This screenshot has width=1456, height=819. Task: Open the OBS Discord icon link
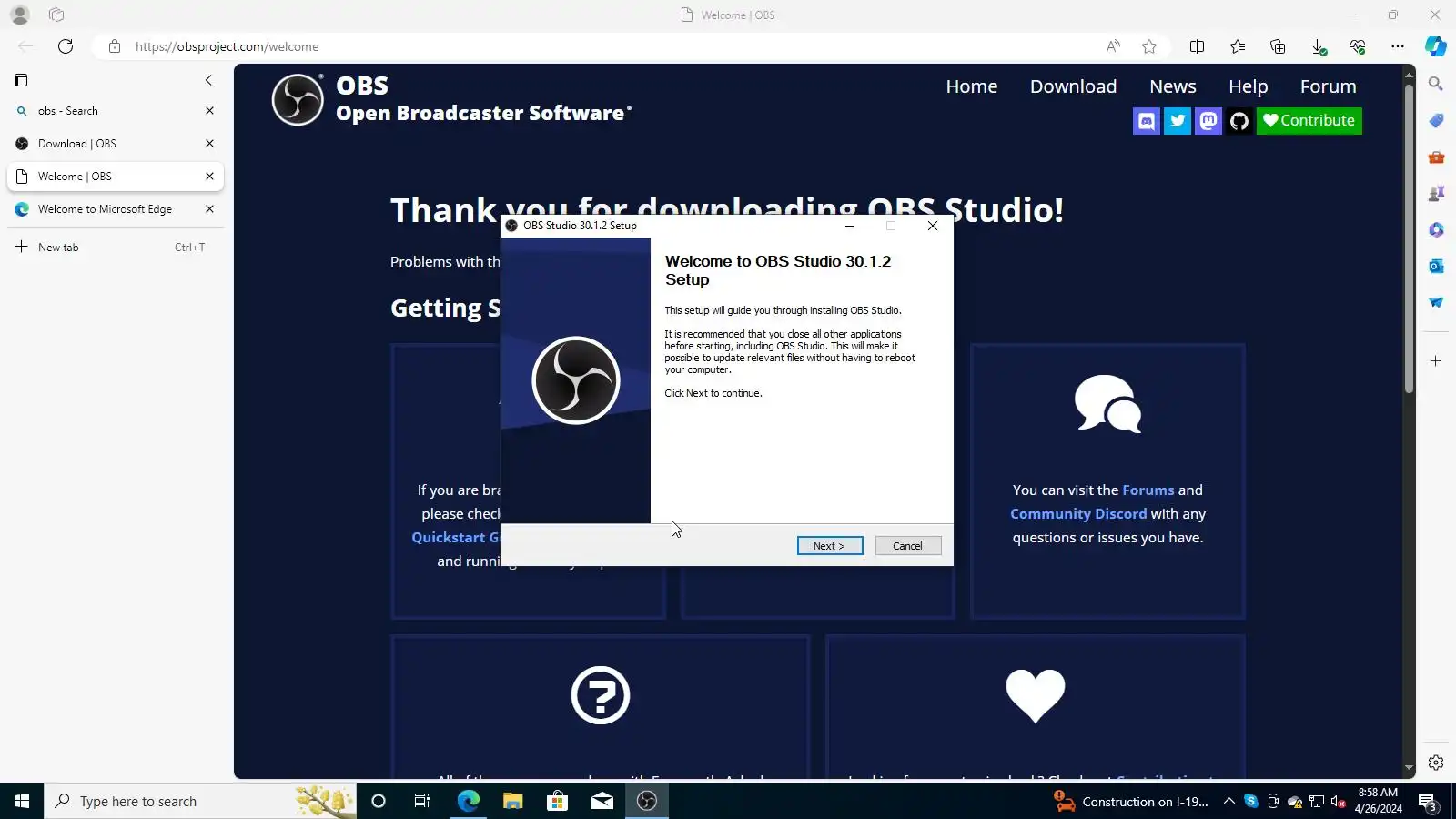1147,121
